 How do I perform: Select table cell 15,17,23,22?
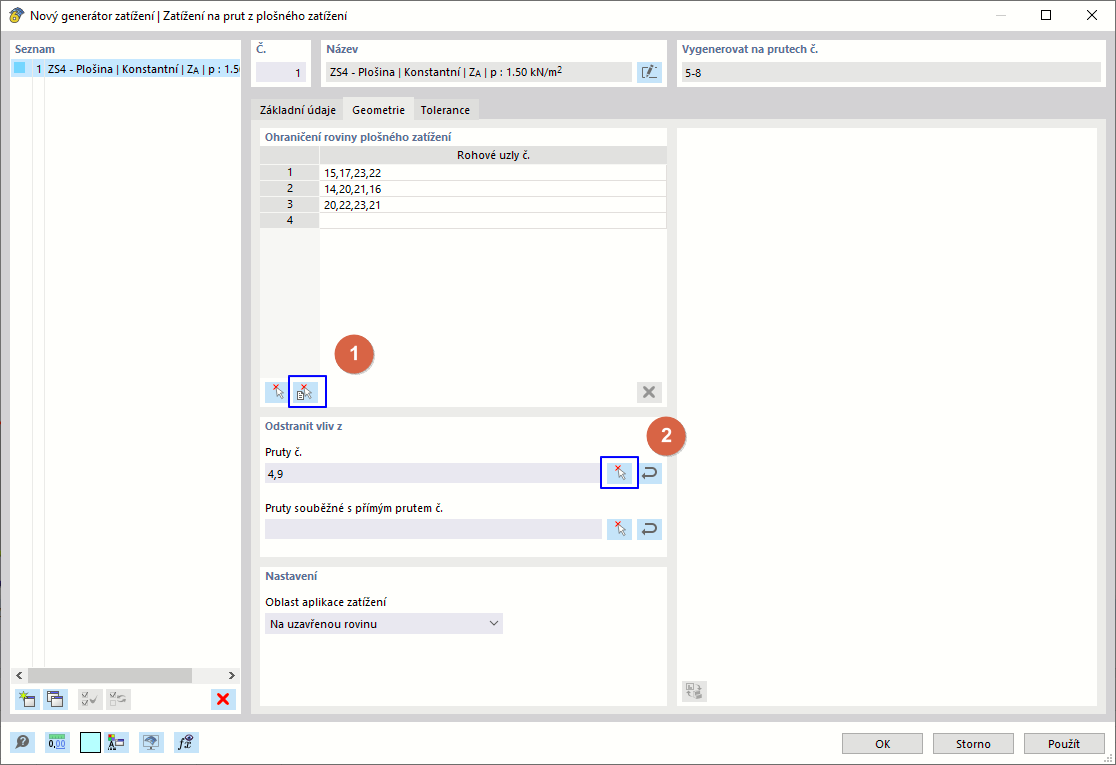pos(493,173)
